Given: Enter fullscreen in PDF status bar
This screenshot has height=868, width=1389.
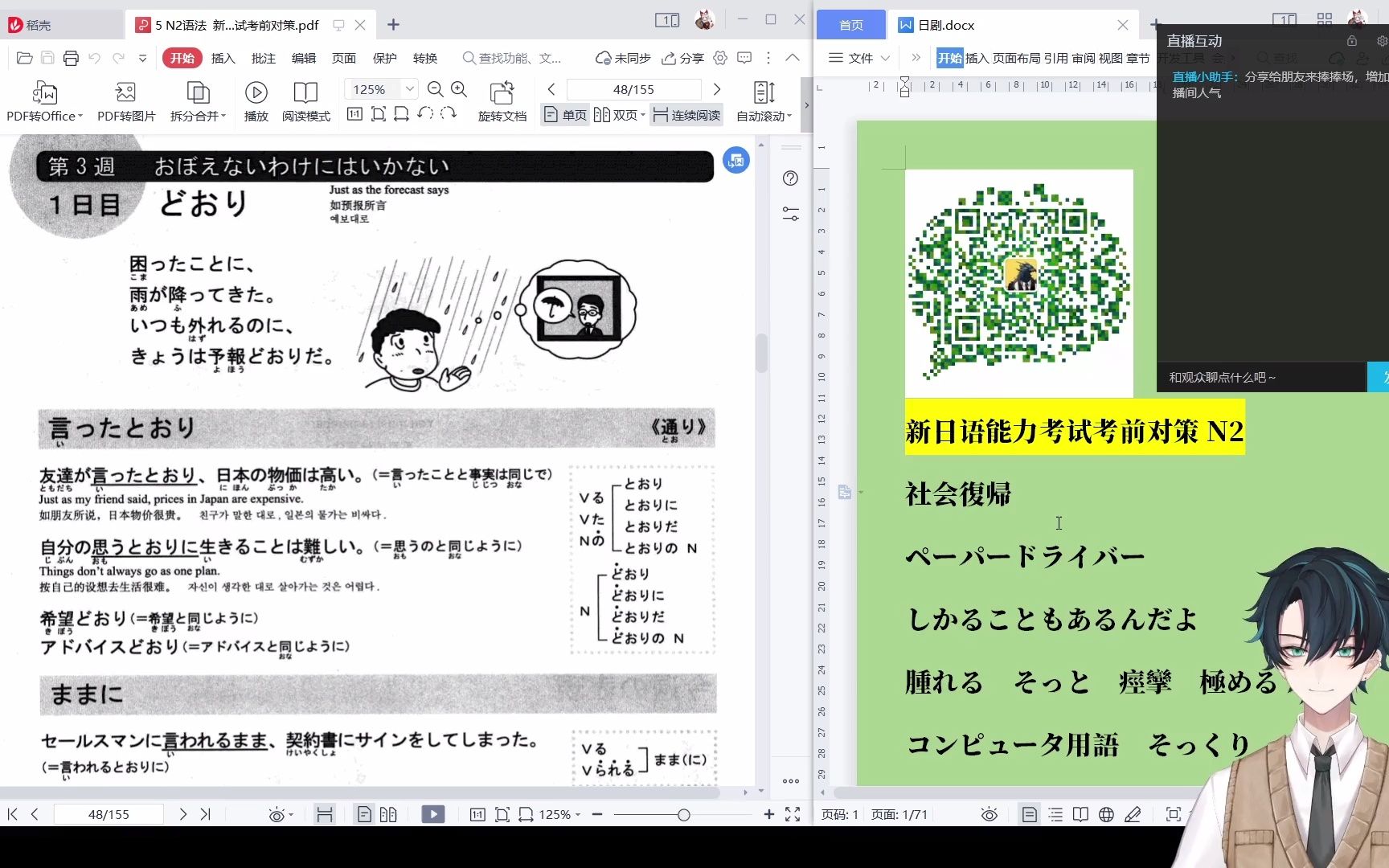Looking at the screenshot, I should (793, 814).
